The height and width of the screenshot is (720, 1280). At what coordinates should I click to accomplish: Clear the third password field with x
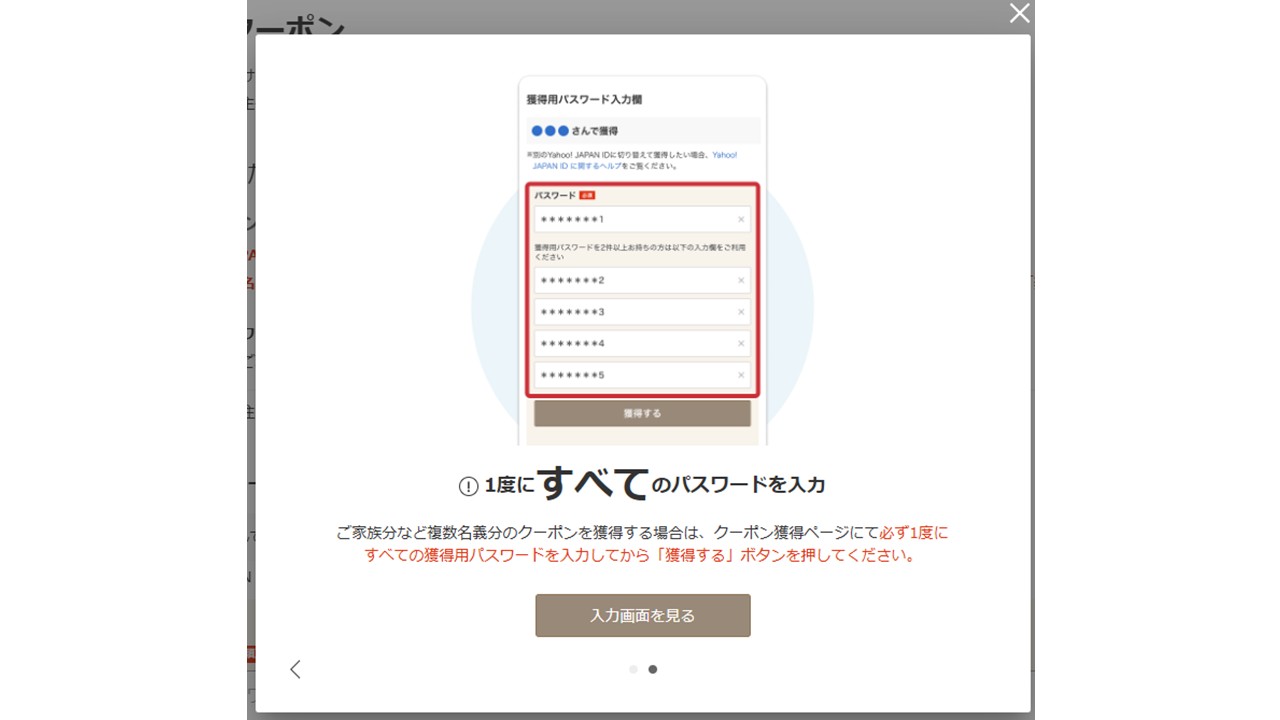[x=741, y=312]
